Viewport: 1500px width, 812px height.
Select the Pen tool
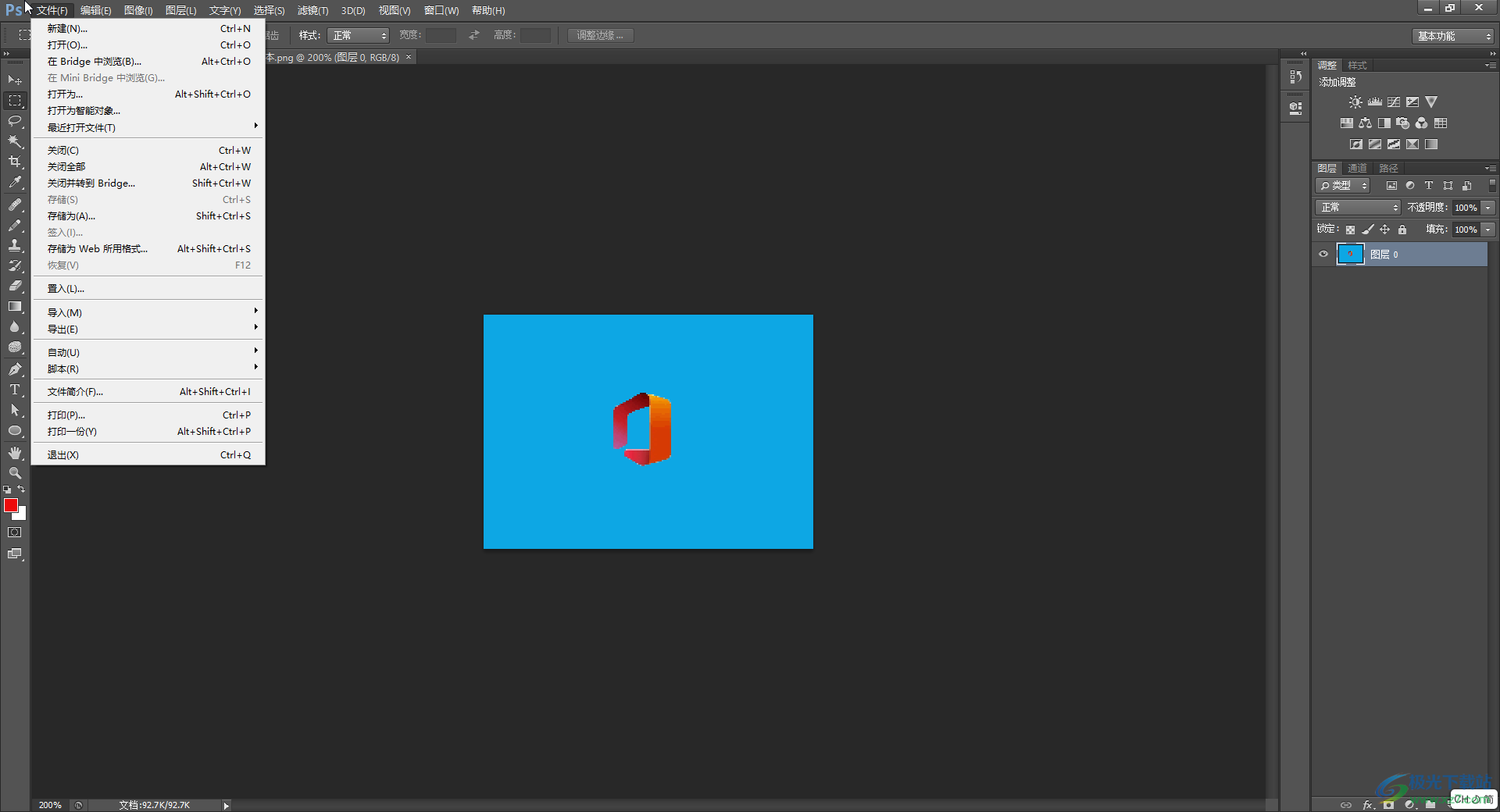15,369
